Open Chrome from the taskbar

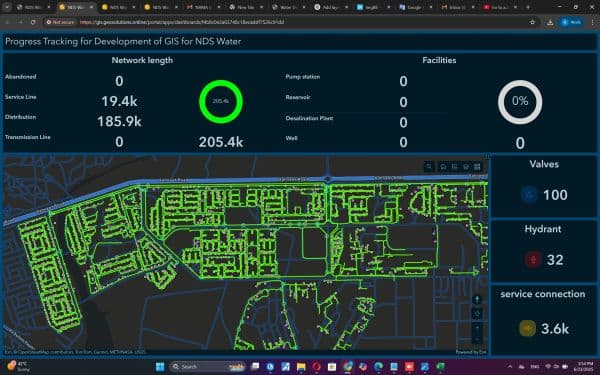[x=348, y=367]
